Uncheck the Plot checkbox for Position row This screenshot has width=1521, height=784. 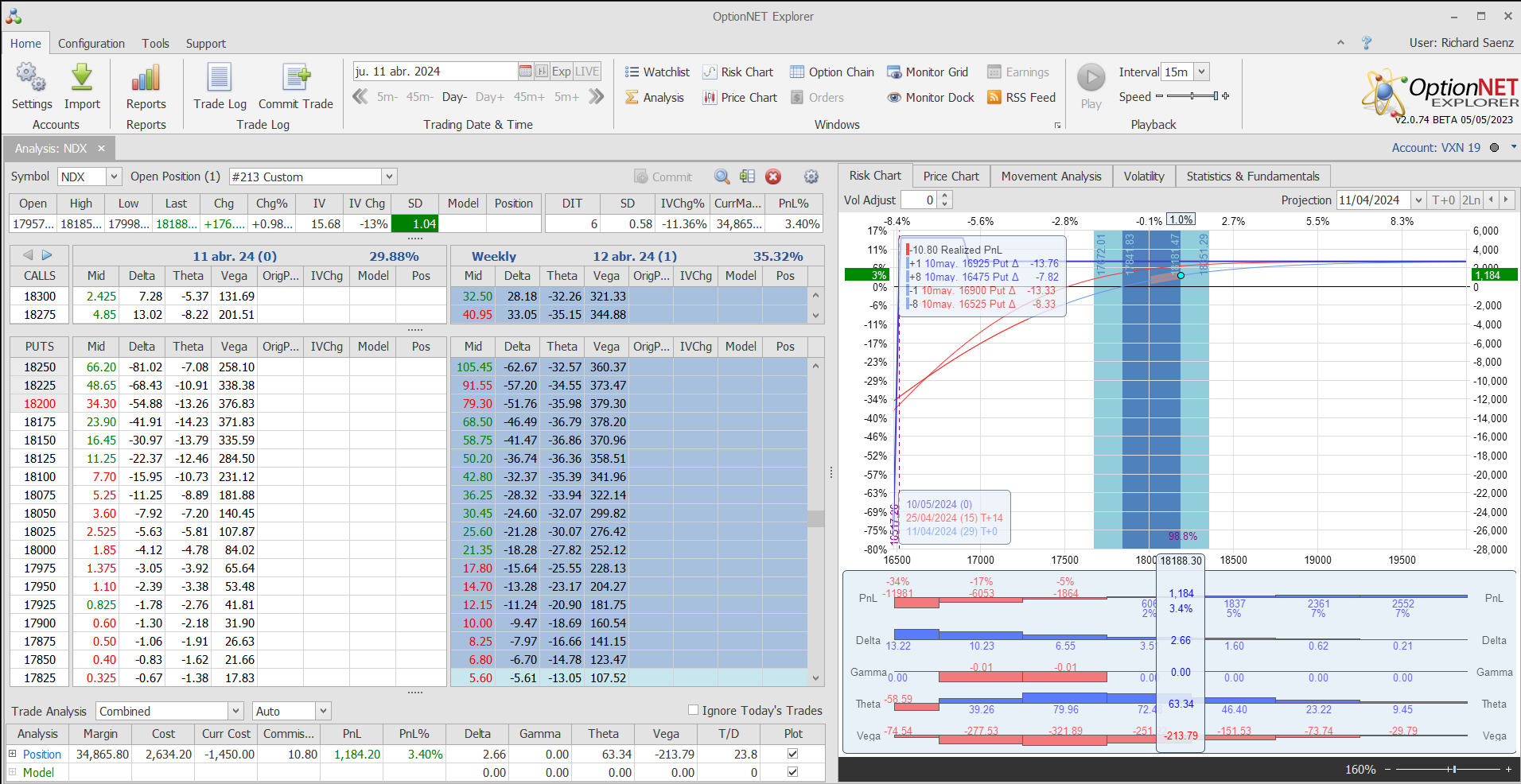click(x=792, y=754)
